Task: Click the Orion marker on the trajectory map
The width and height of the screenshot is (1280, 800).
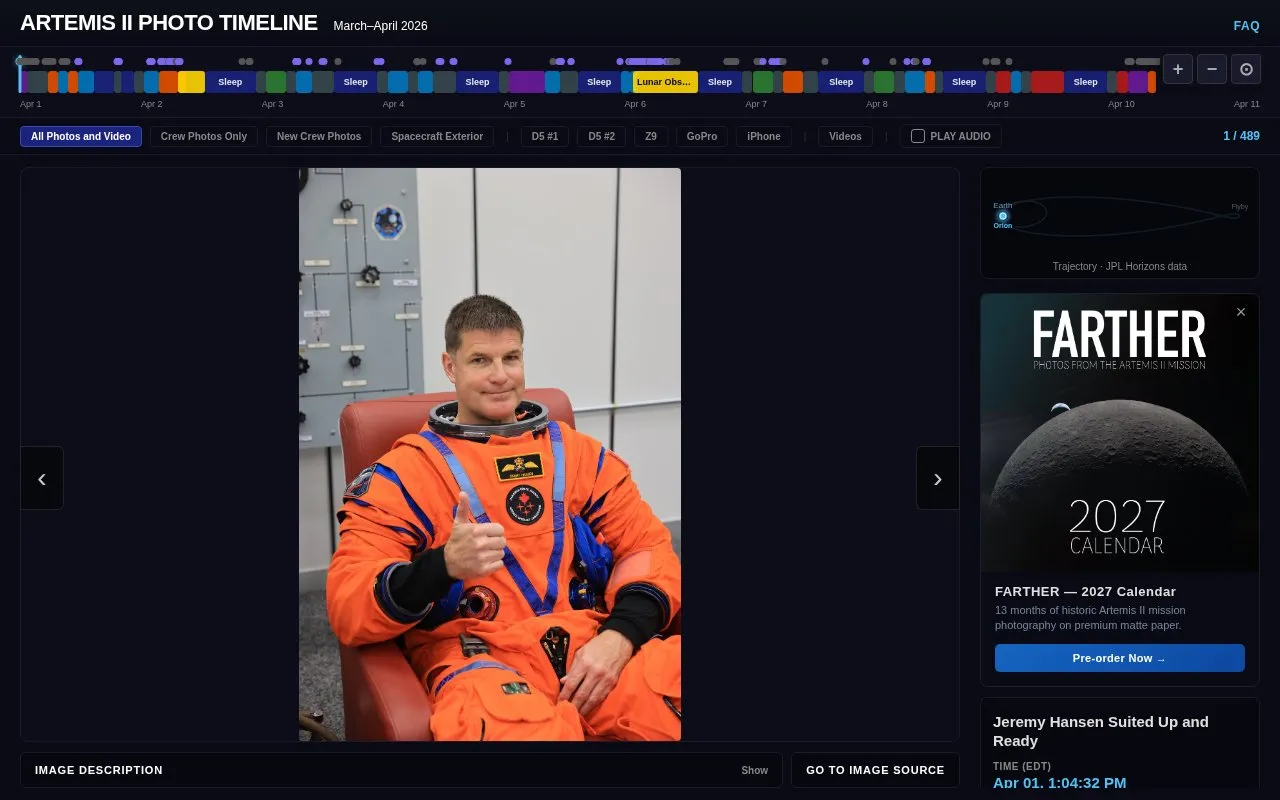Action: (x=1003, y=216)
